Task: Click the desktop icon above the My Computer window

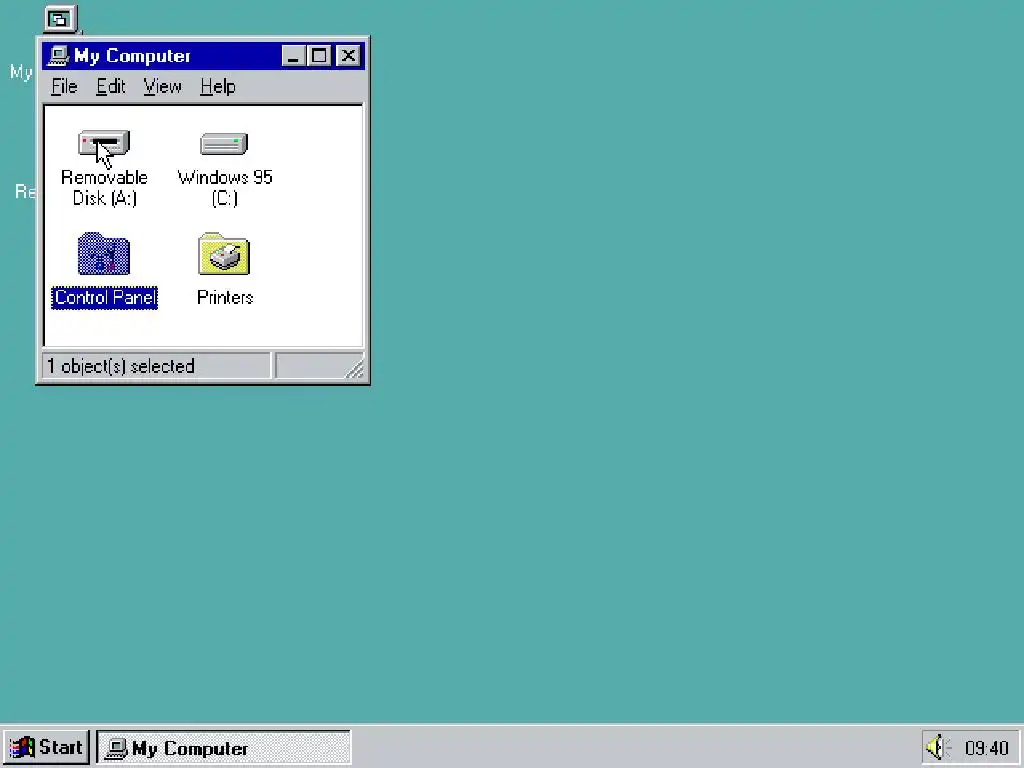Action: coord(60,19)
